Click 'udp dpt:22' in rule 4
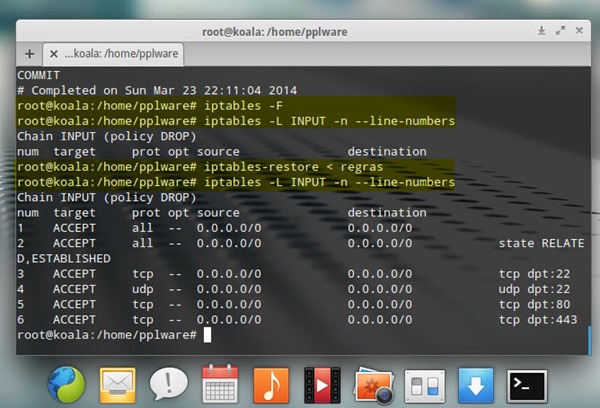 pyautogui.click(x=535, y=289)
